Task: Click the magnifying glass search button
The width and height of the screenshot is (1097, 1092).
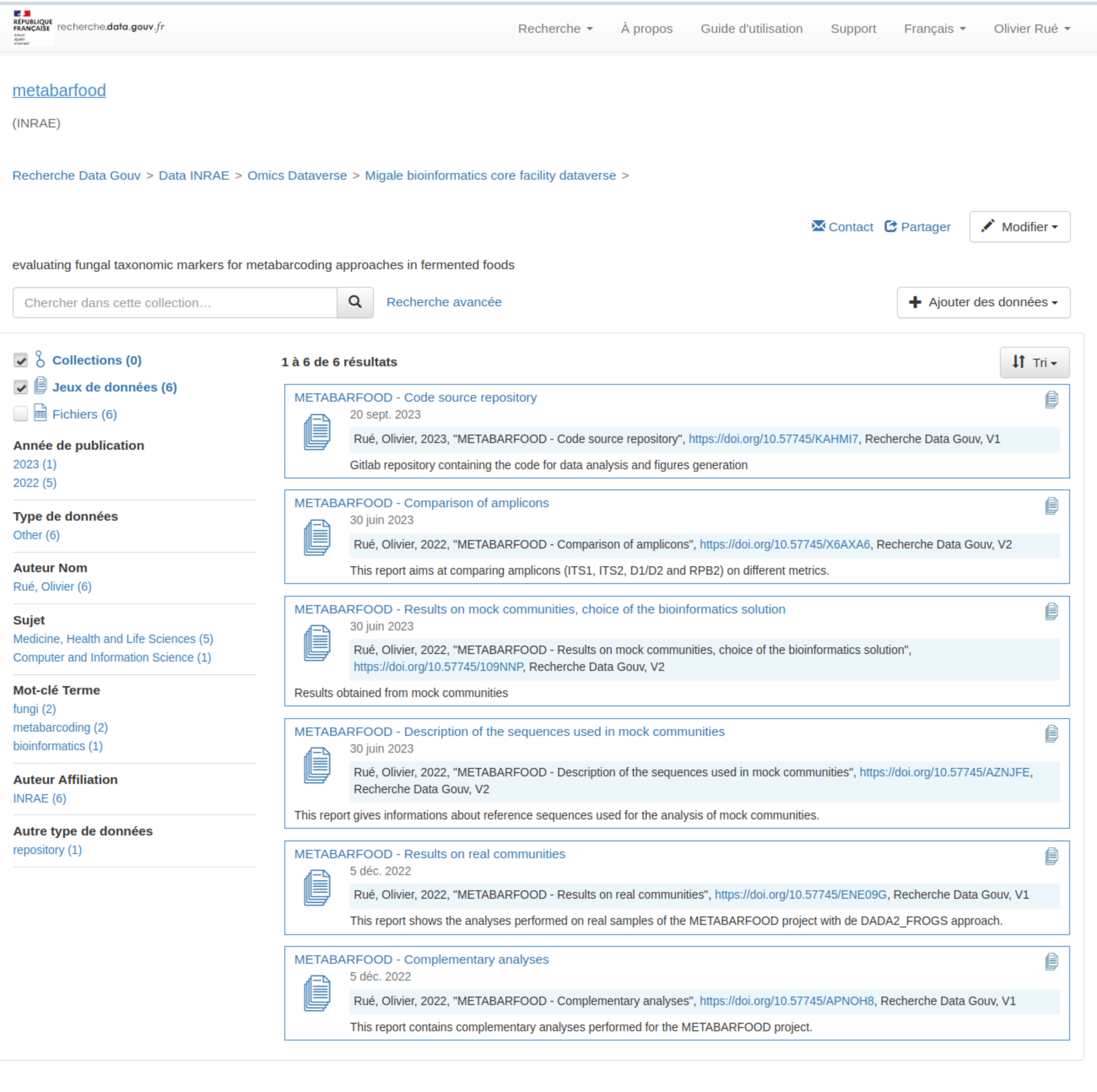Action: (x=355, y=302)
